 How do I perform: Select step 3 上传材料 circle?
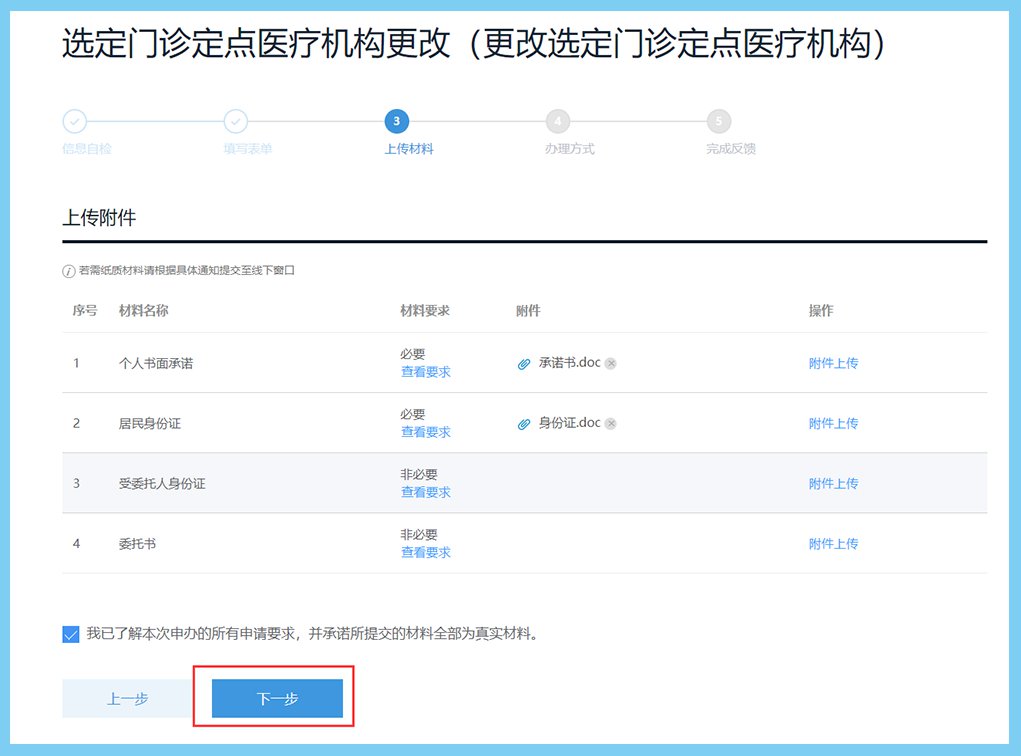(x=397, y=121)
